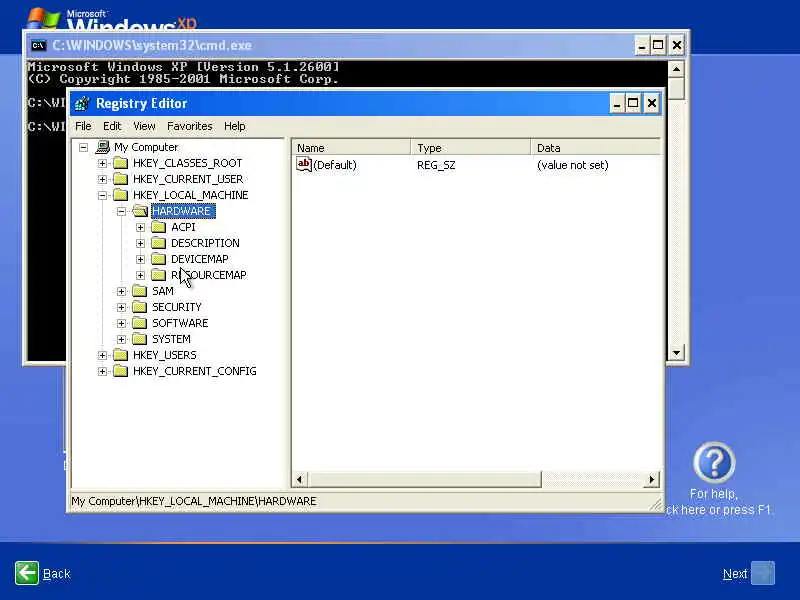Click the cmd.exe window title icon
This screenshot has width=800, height=600.
38,45
